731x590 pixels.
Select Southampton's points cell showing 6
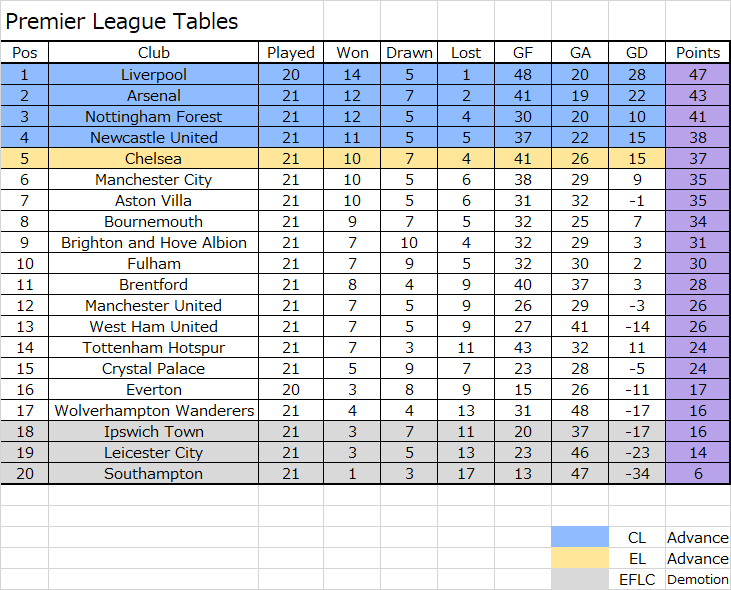pyautogui.click(x=697, y=473)
